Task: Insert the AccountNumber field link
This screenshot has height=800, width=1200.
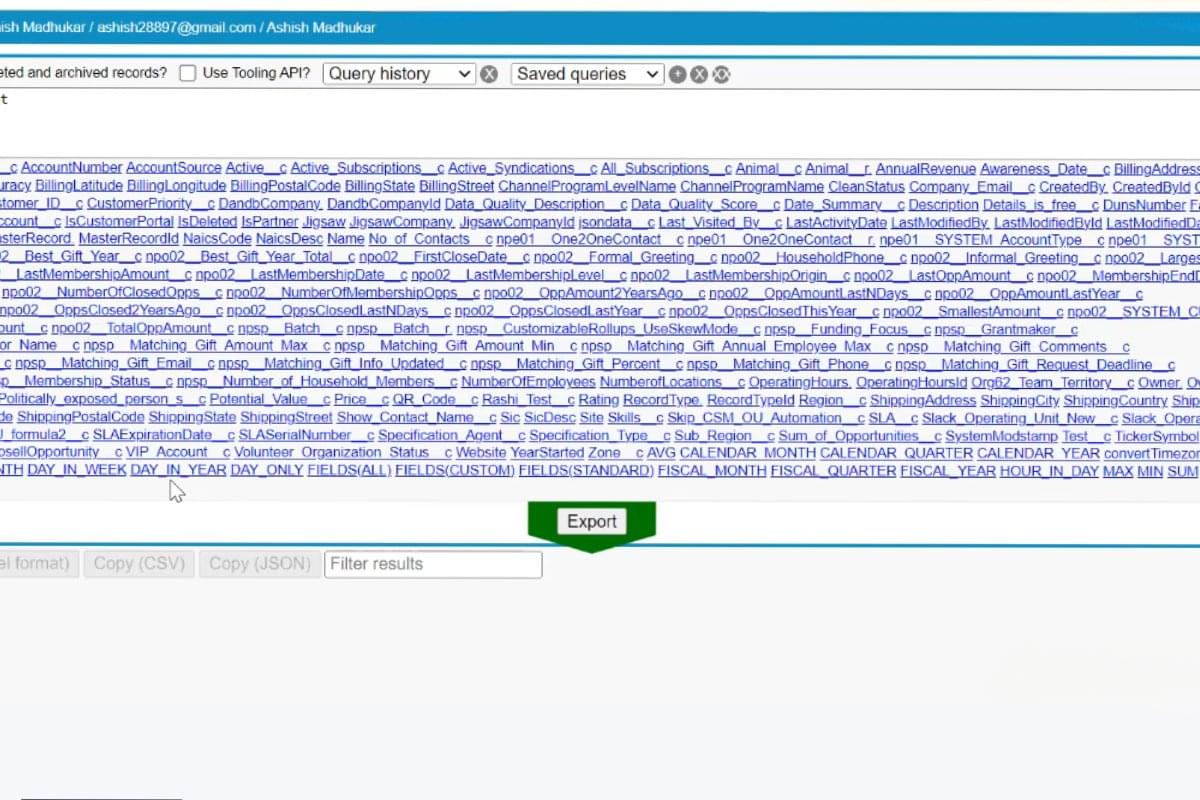Action: (x=71, y=168)
